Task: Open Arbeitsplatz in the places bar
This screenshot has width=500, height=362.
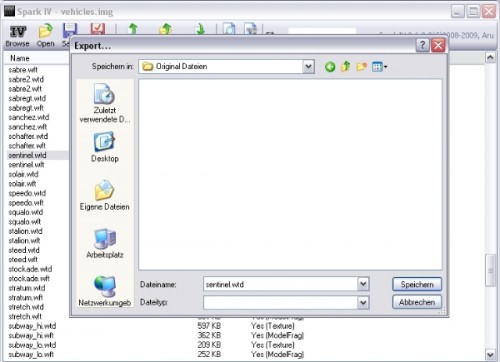Action: coord(105,244)
